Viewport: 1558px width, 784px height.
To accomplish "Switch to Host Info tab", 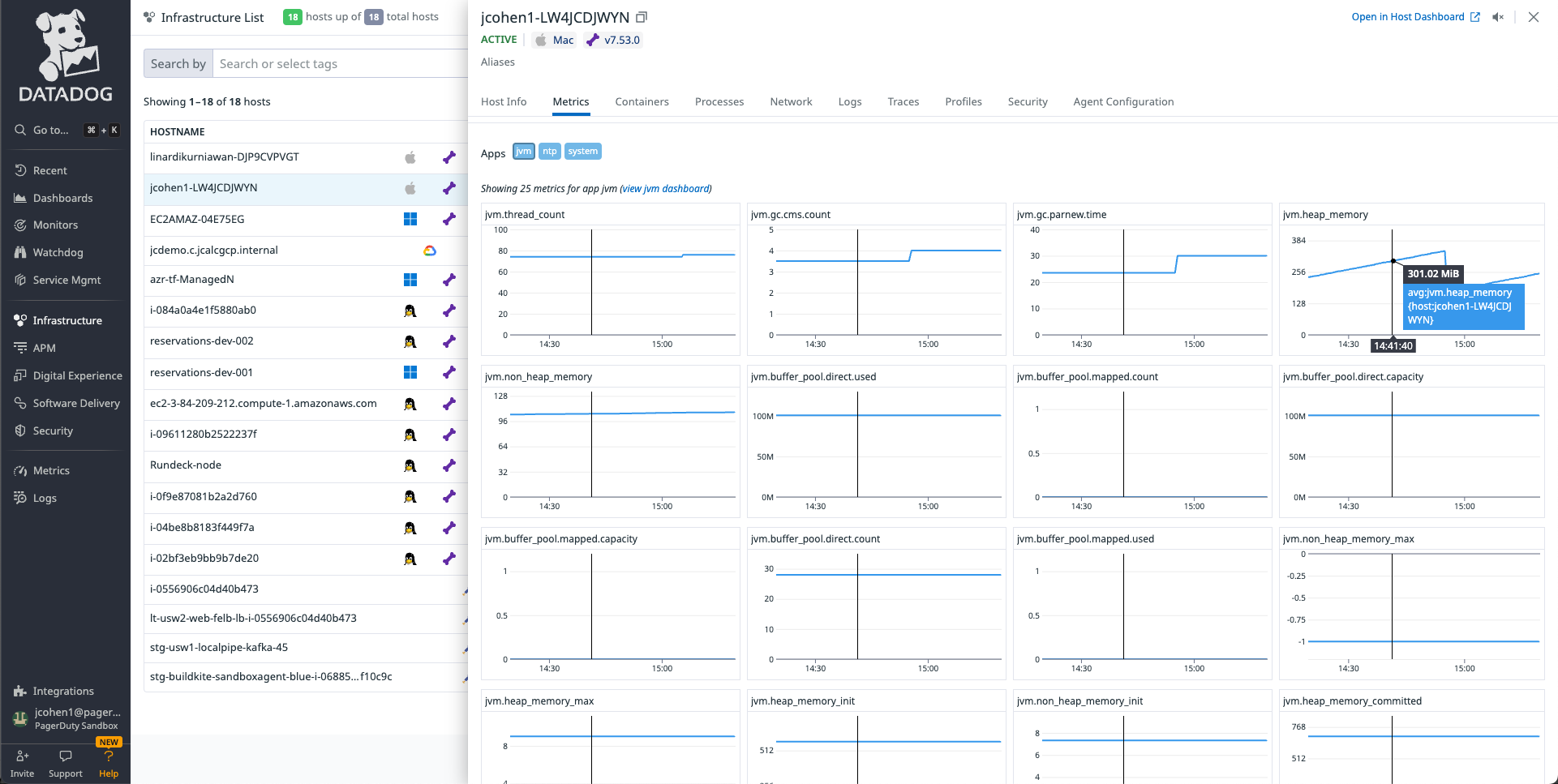I will pos(504,101).
